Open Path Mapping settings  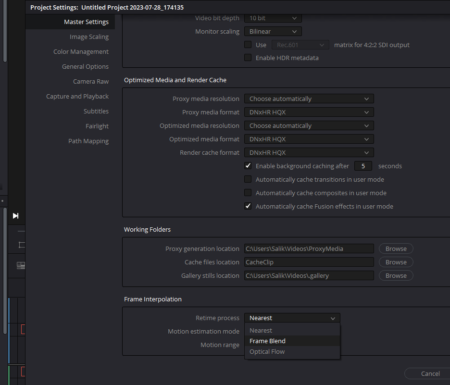(88, 141)
